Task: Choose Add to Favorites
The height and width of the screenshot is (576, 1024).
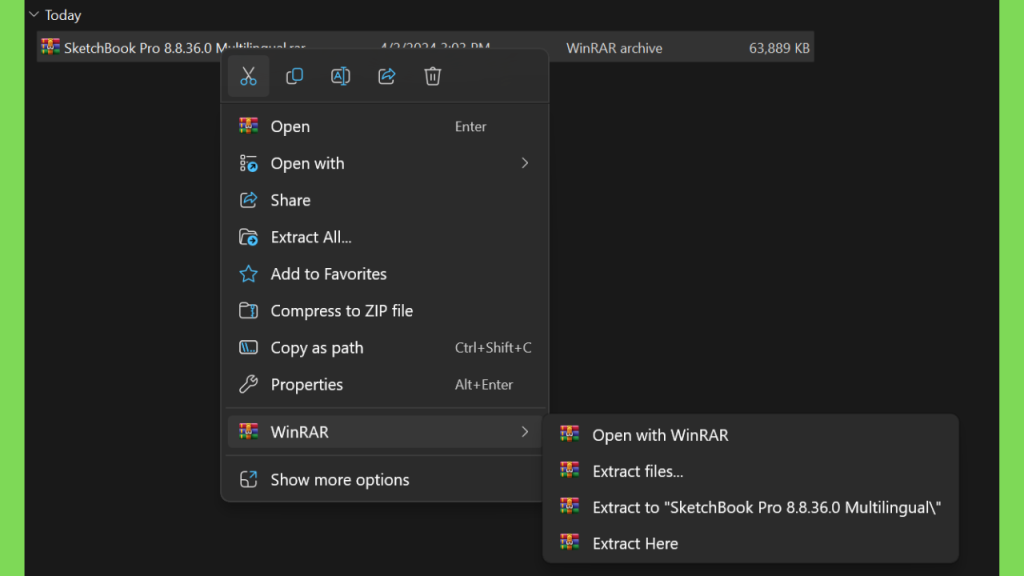Action: click(x=385, y=274)
